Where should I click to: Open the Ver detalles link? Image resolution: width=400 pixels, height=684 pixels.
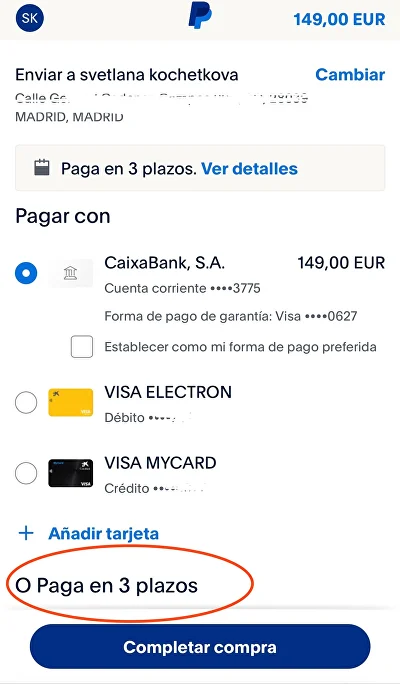tap(250, 168)
